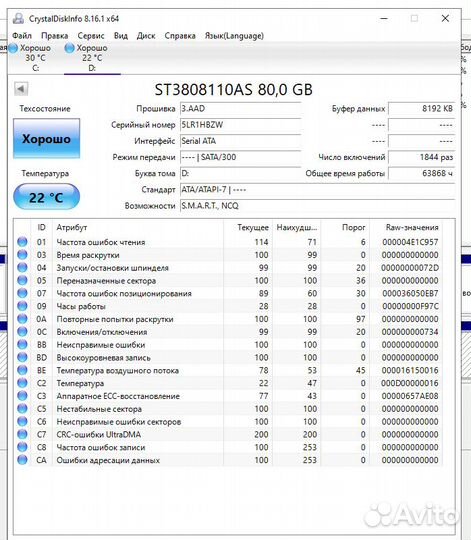The height and width of the screenshot is (540, 471).
Task: Click the Атрибут column header
Action: [x=138, y=227]
